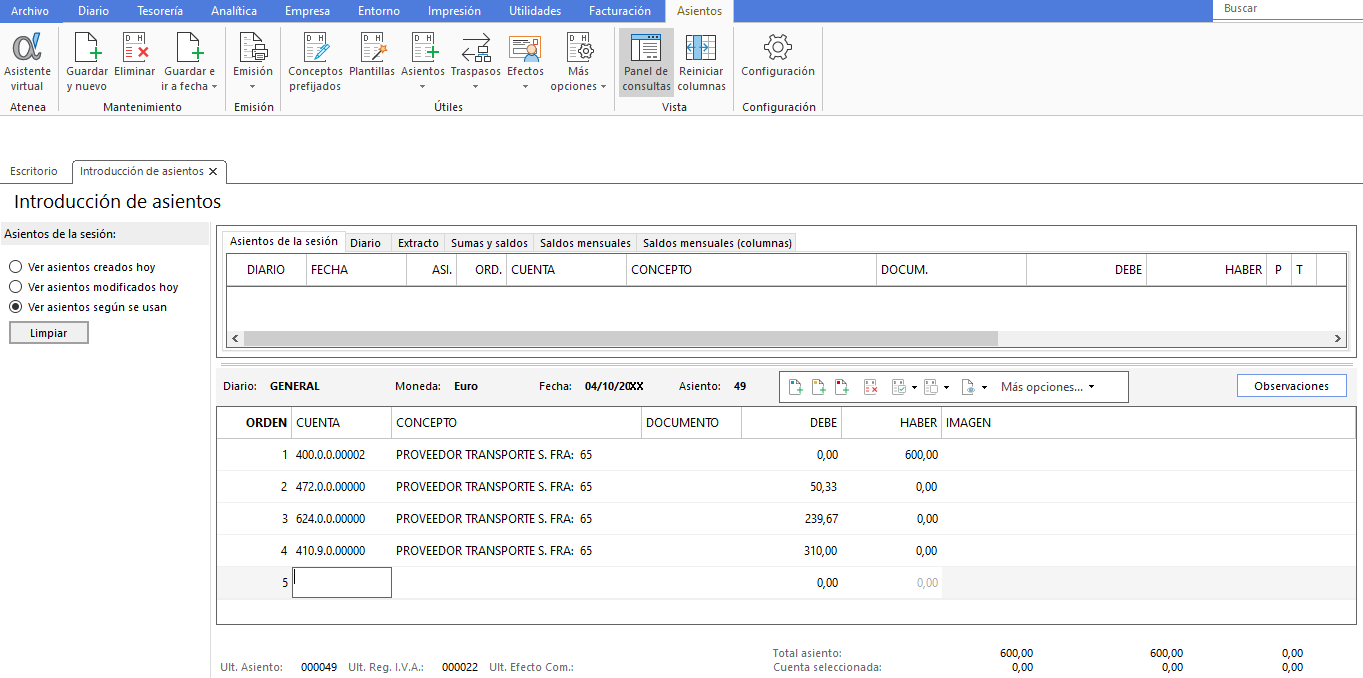Image resolution: width=1363 pixels, height=678 pixels.
Task: Open the Diario query tab
Action: click(366, 243)
